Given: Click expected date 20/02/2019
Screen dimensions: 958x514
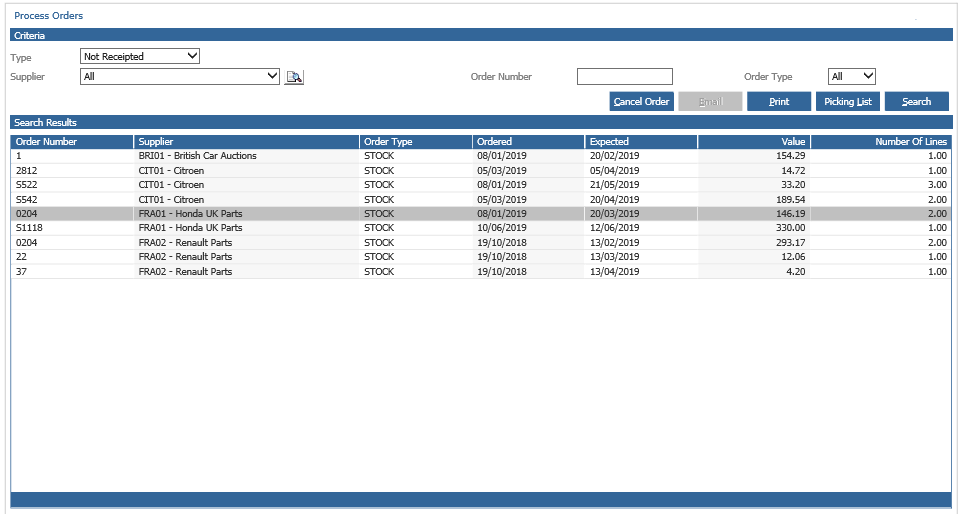Looking at the screenshot, I should [615, 156].
